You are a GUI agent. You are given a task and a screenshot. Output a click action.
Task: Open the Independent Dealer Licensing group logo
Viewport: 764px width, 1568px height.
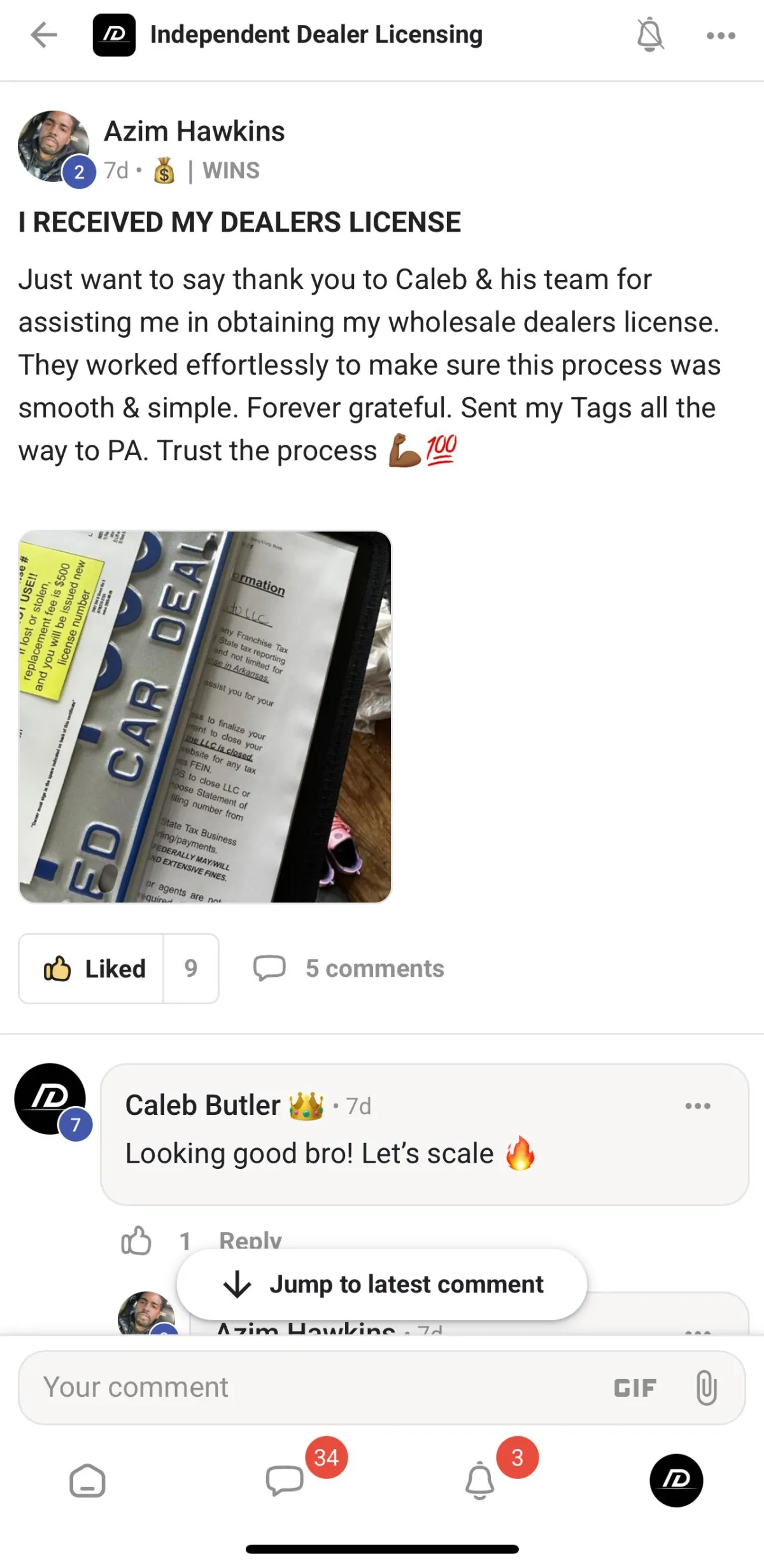pyautogui.click(x=114, y=35)
